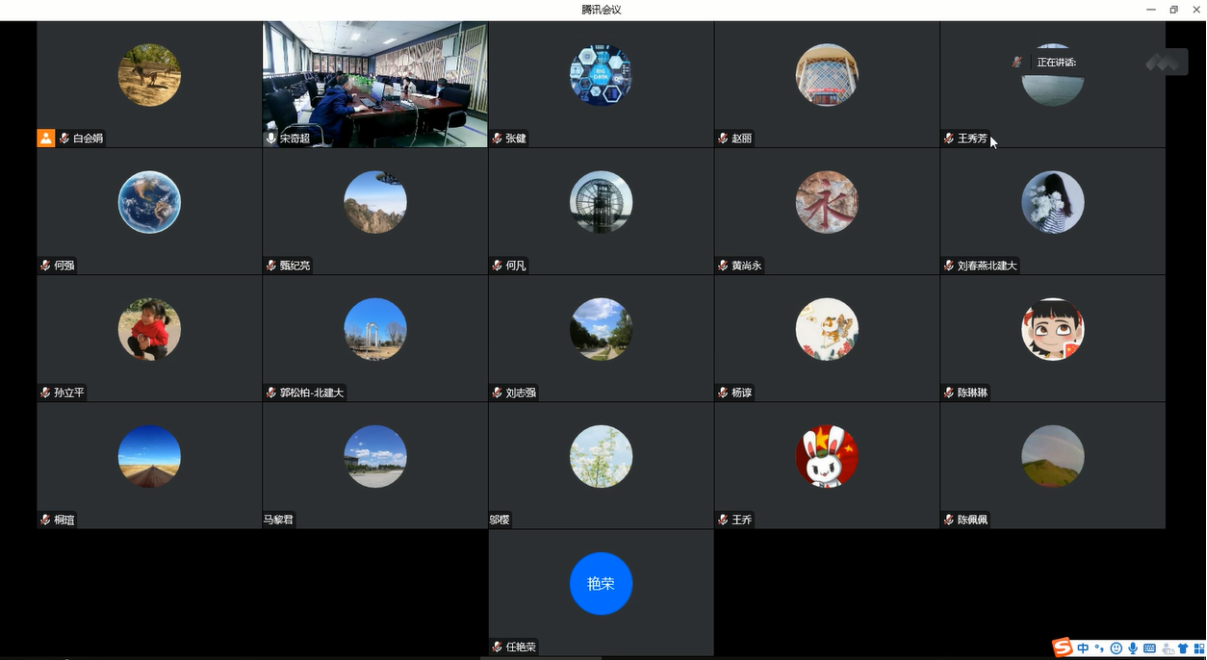The height and width of the screenshot is (660, 1207).
Task: Click the muted mic icon beside 张健
Action: click(x=497, y=138)
